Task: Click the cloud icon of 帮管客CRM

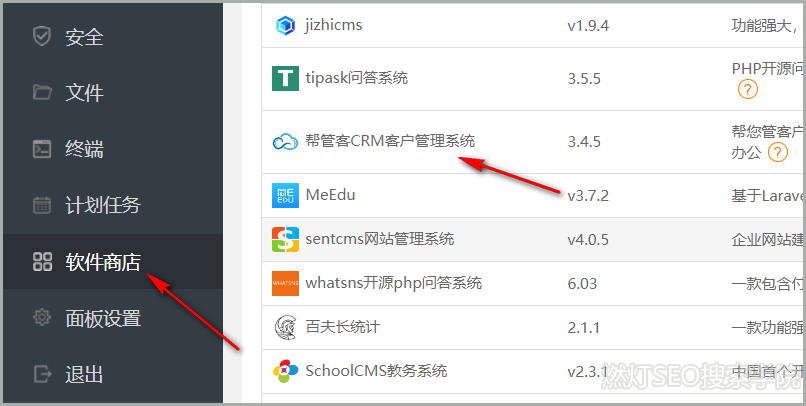Action: pos(285,141)
